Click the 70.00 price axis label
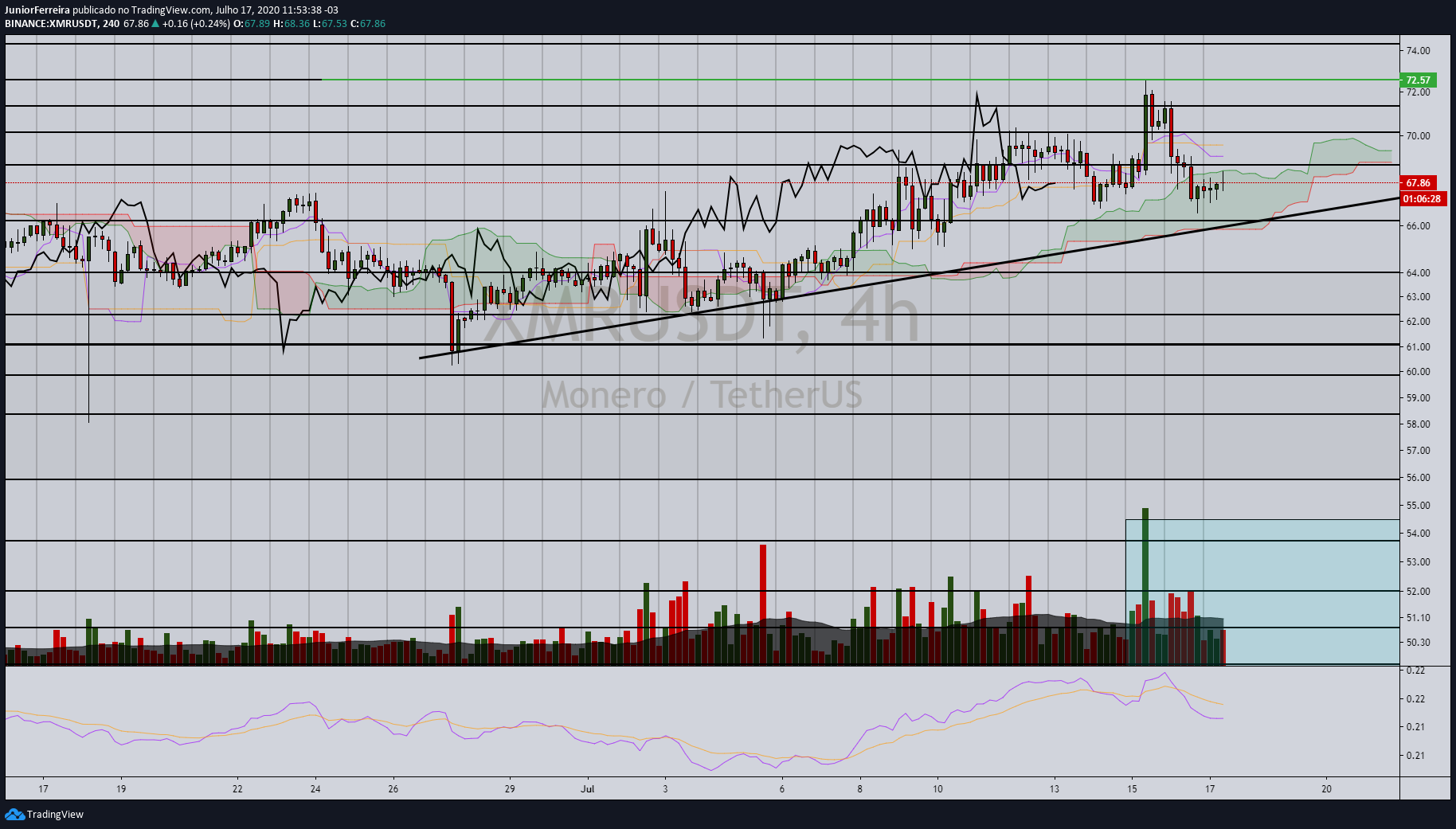The image size is (1456, 829). point(1418,135)
